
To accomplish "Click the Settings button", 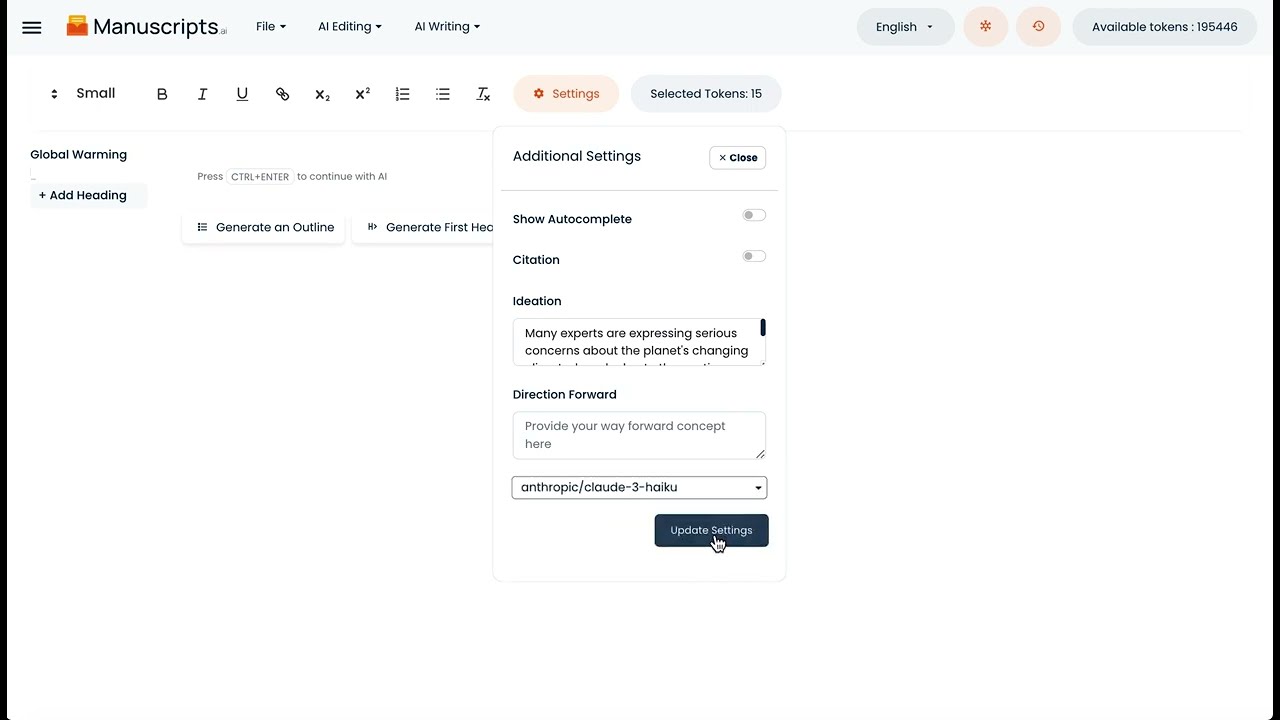I will 566,94.
